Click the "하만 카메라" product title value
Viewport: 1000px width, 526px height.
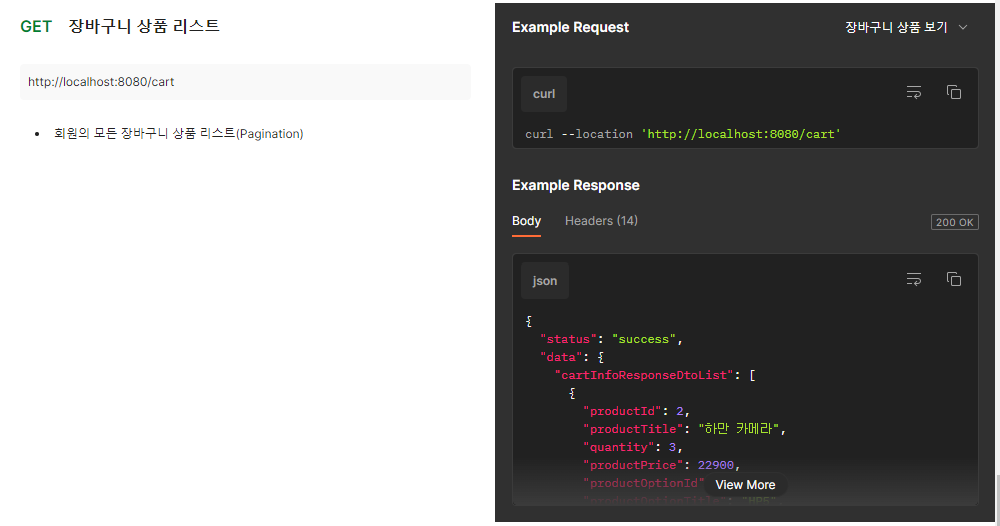[739, 429]
